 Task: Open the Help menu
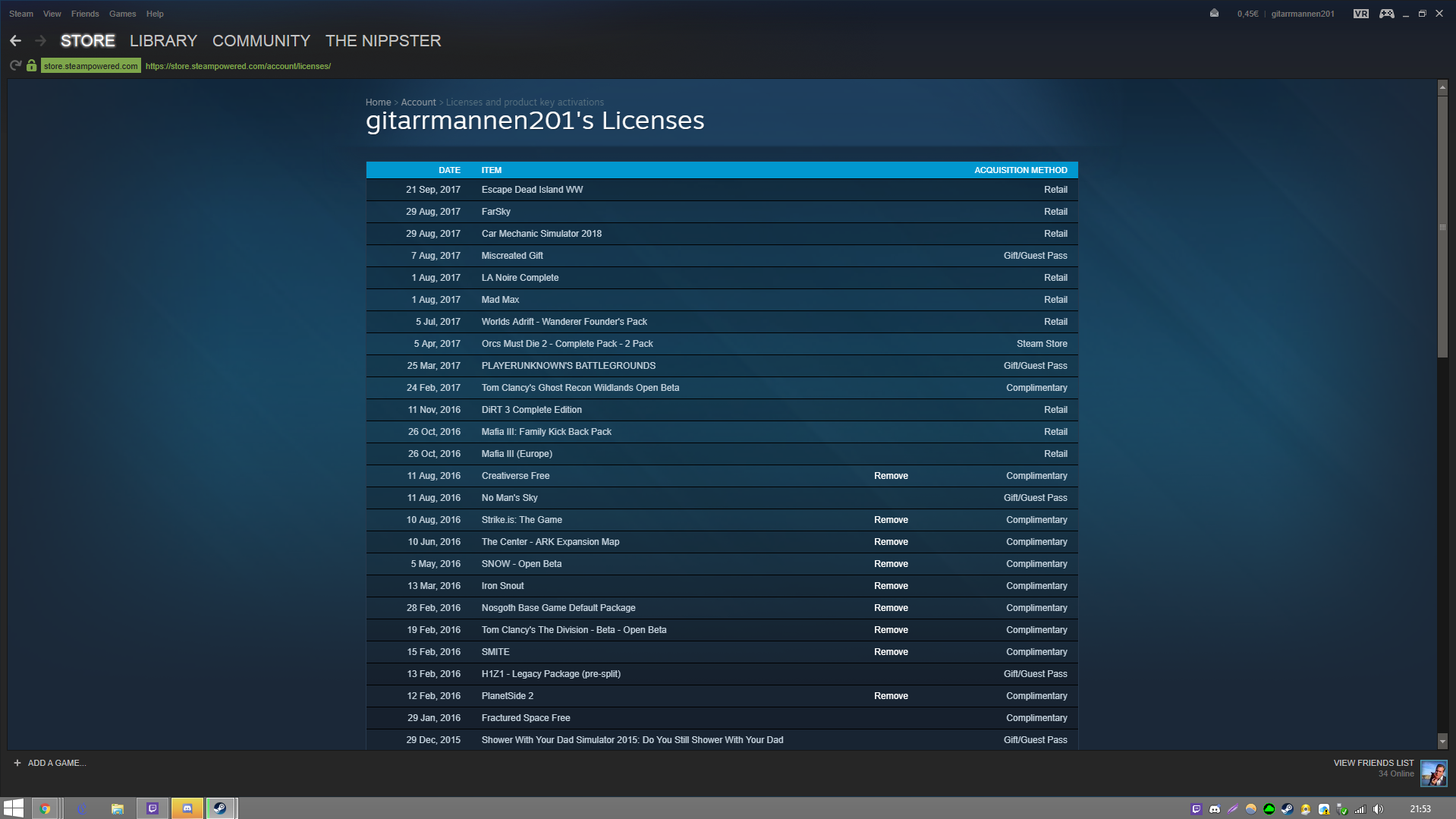(x=155, y=14)
